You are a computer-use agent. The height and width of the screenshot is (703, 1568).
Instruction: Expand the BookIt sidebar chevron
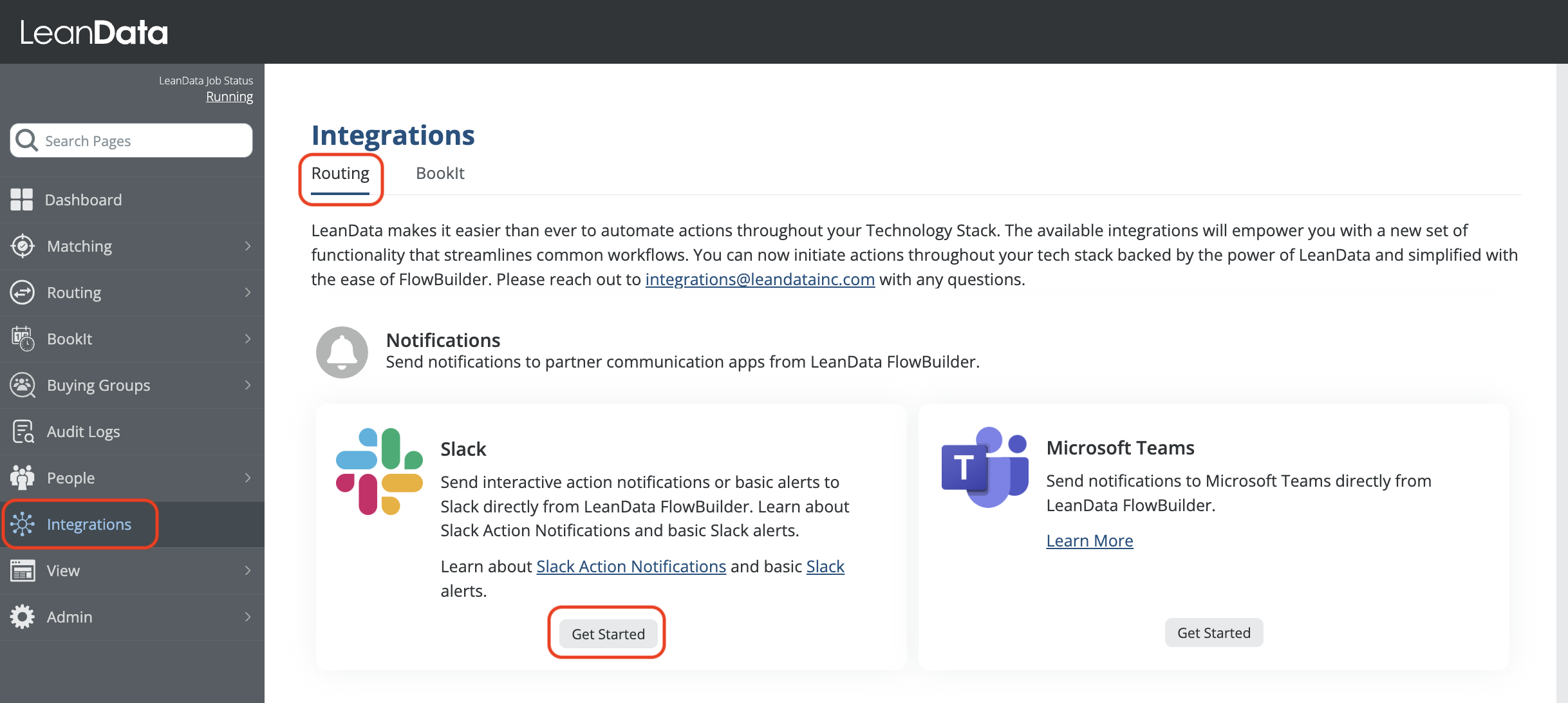[248, 339]
